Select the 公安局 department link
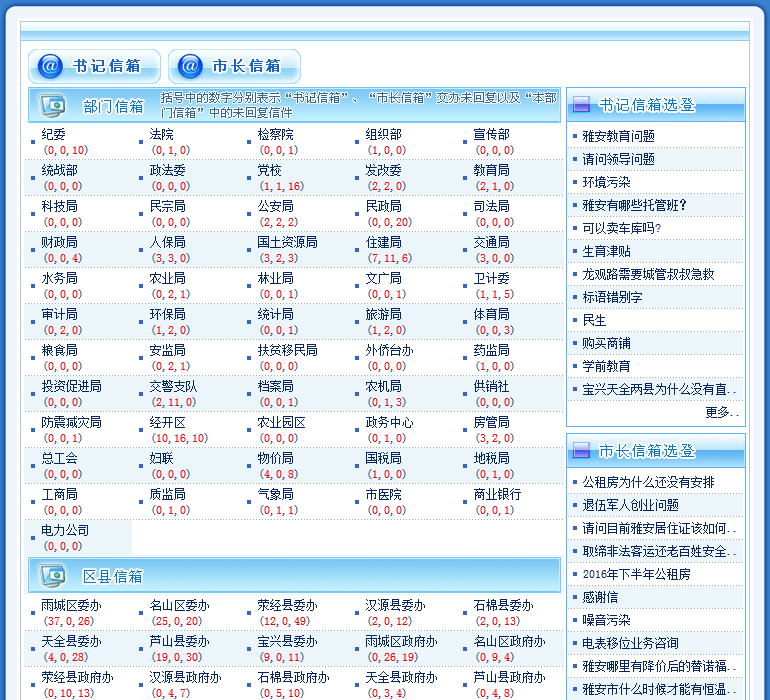Screen dimensions: 770x700 coord(275,206)
